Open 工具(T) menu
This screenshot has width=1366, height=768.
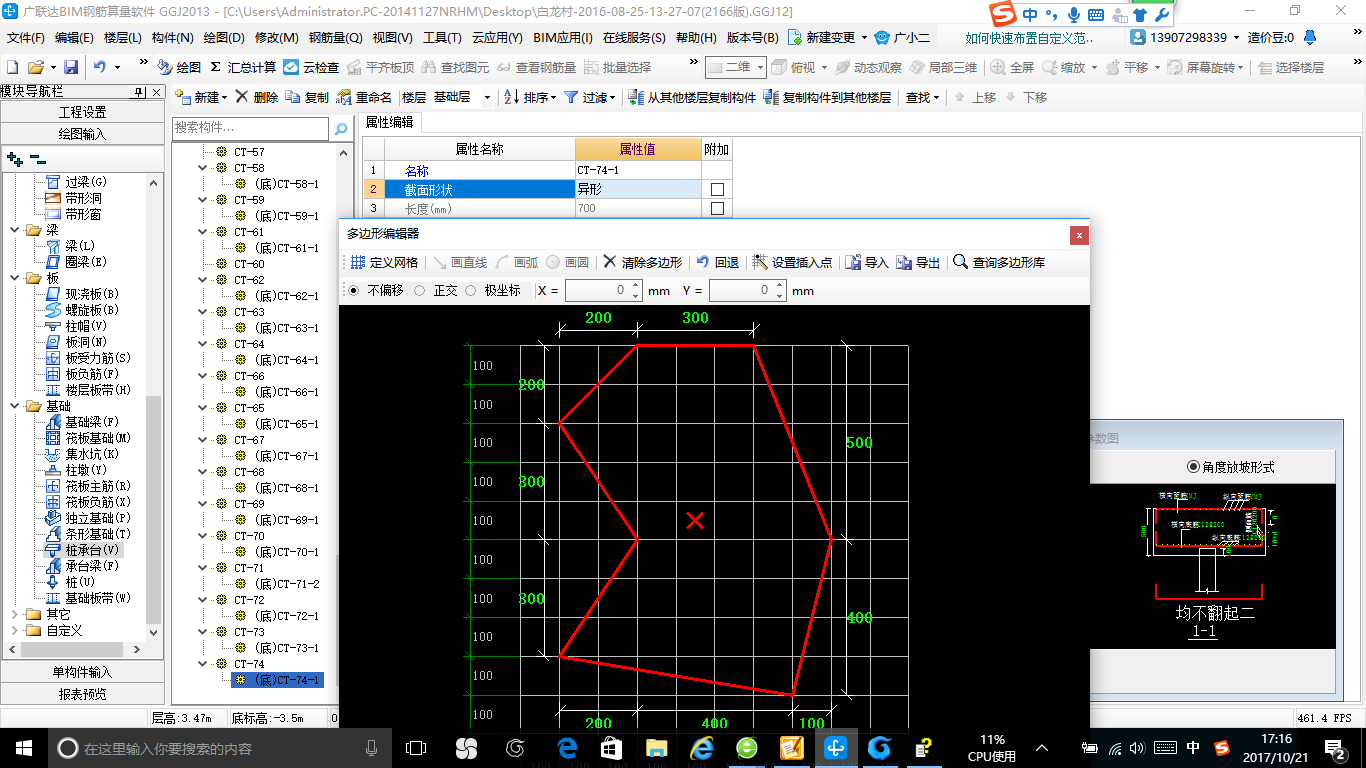tap(442, 37)
